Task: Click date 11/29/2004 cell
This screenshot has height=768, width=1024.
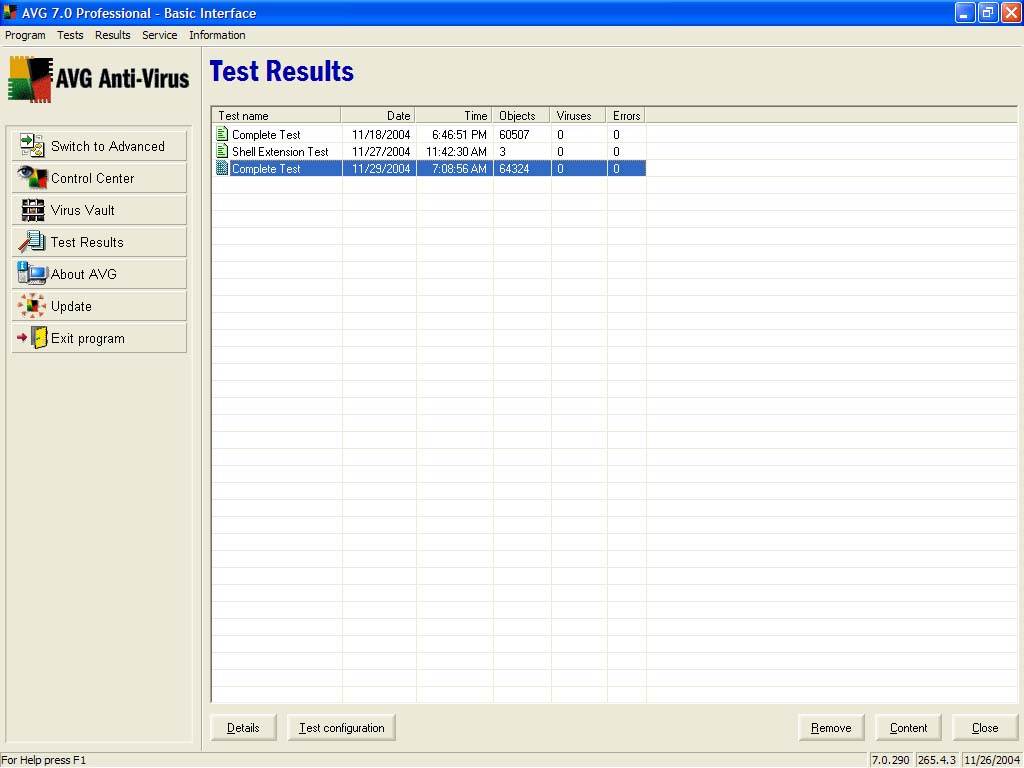Action: coord(381,168)
